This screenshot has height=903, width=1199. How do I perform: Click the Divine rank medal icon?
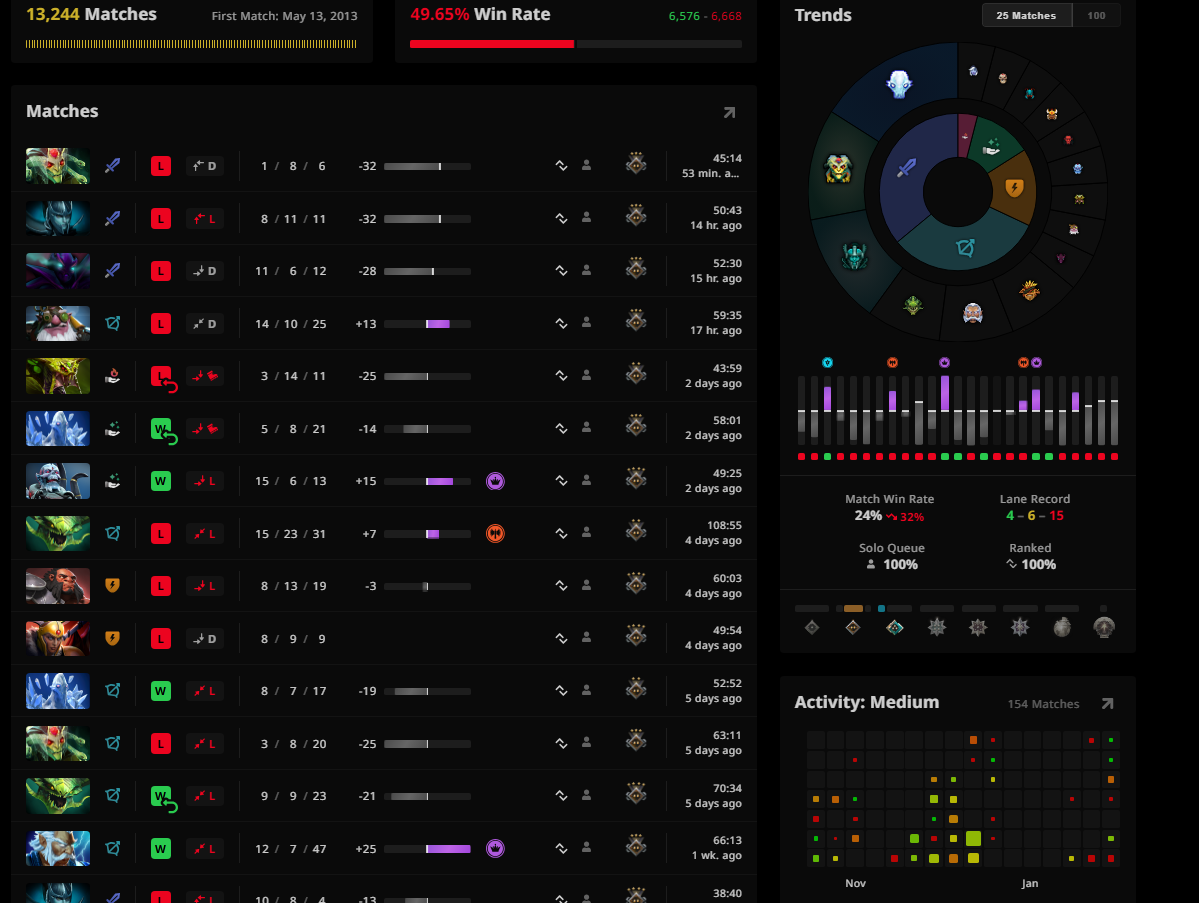pyautogui.click(x=1062, y=628)
